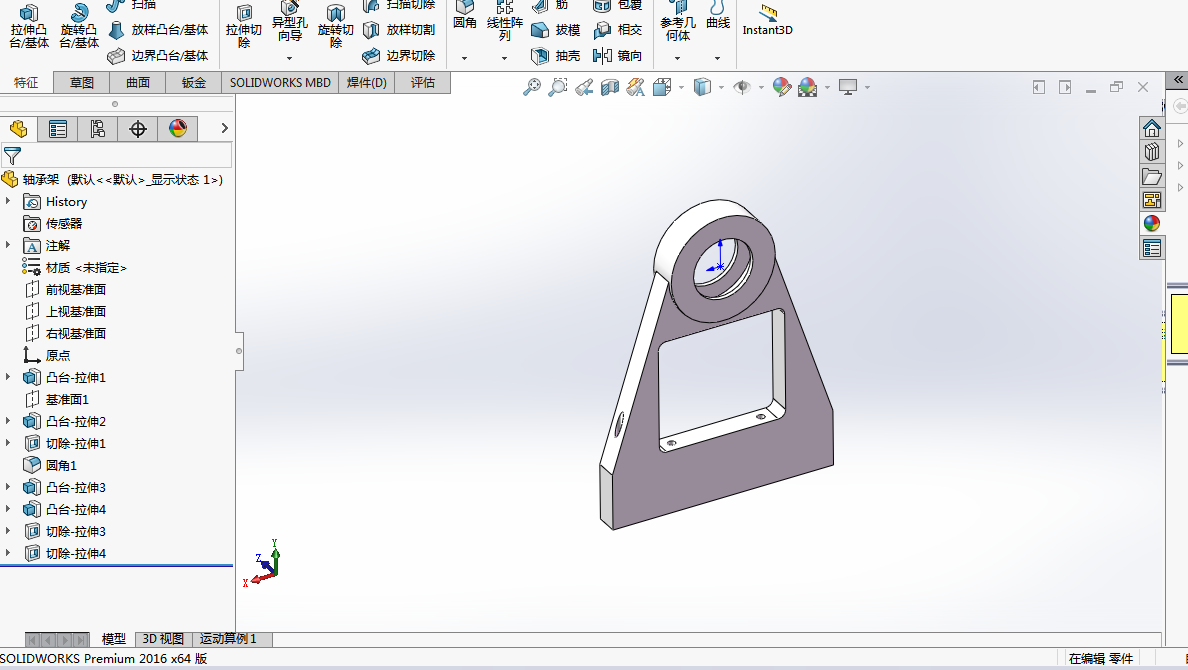Expand the 注解 (Annotations) folder
Screen dimensions: 1188x670
[8, 245]
